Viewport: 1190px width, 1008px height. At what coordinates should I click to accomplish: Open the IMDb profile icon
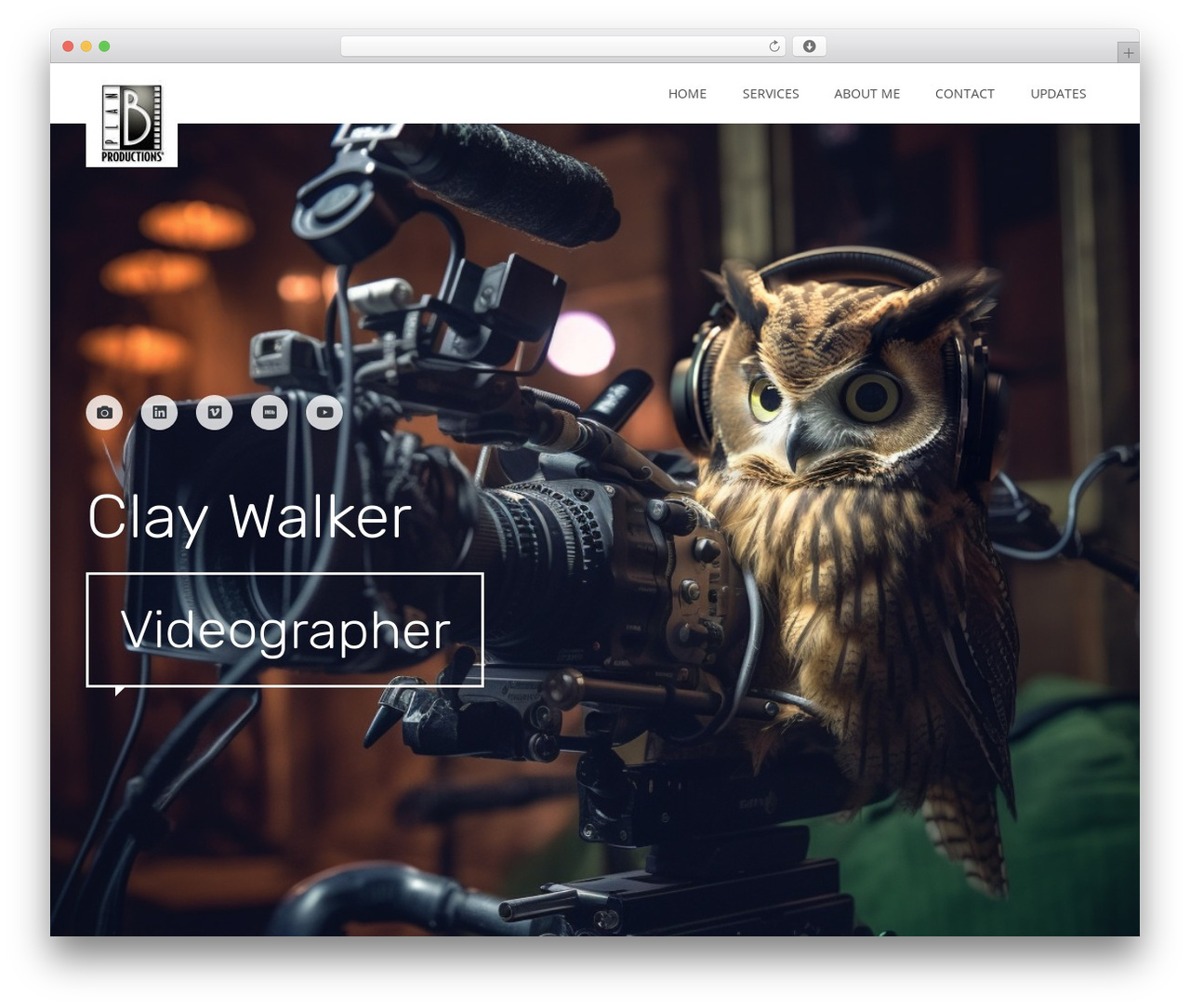tap(270, 412)
